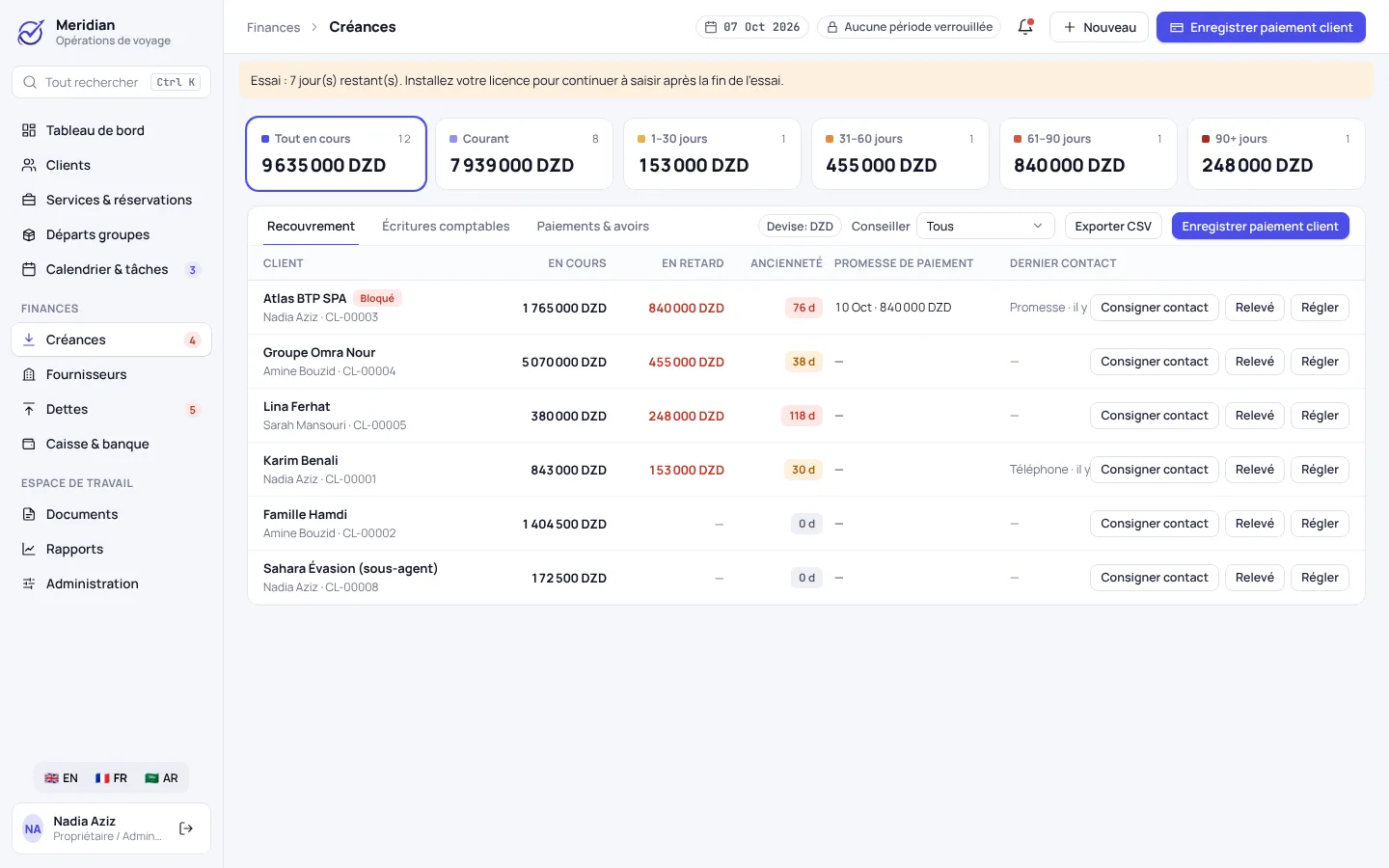Open the notifications bell
Viewport: 1389px width, 868px height.
click(x=1025, y=27)
